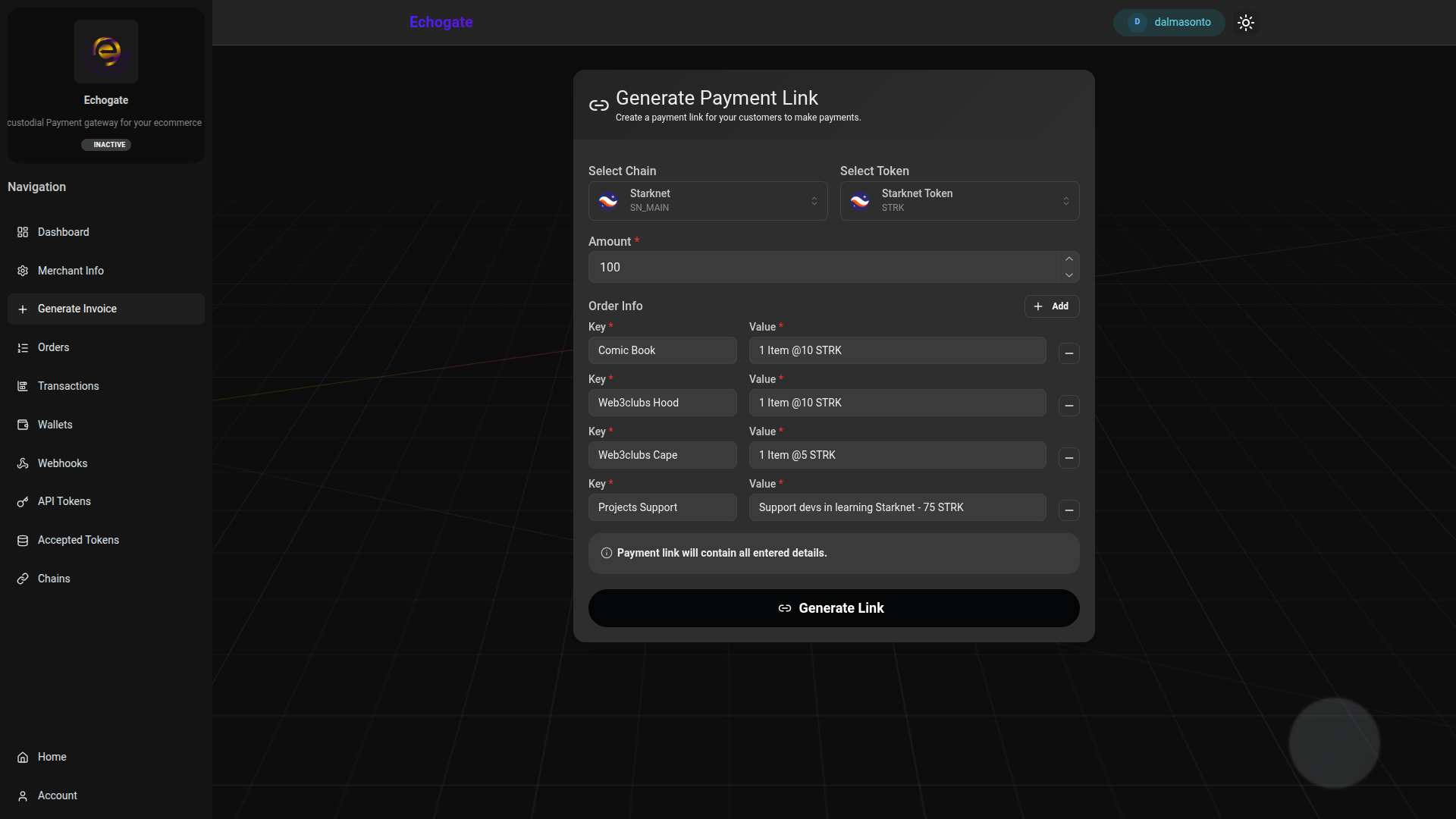Click into the Amount input field
The image size is (1456, 819).
pos(823,268)
